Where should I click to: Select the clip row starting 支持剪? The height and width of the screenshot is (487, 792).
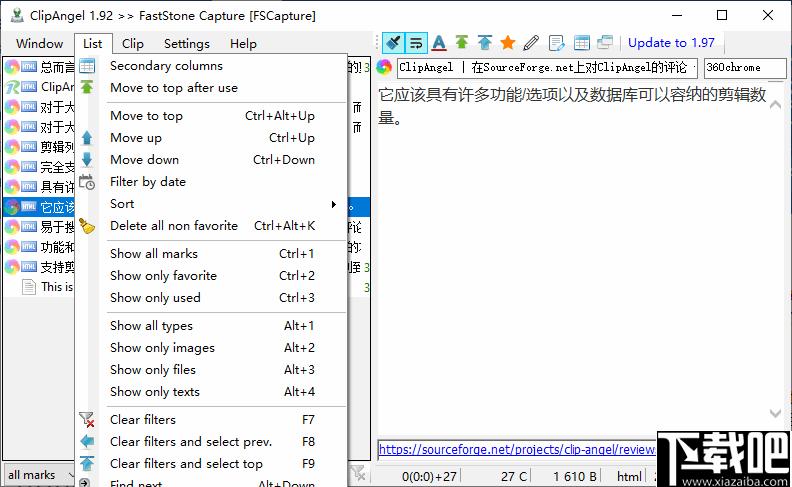click(x=39, y=267)
